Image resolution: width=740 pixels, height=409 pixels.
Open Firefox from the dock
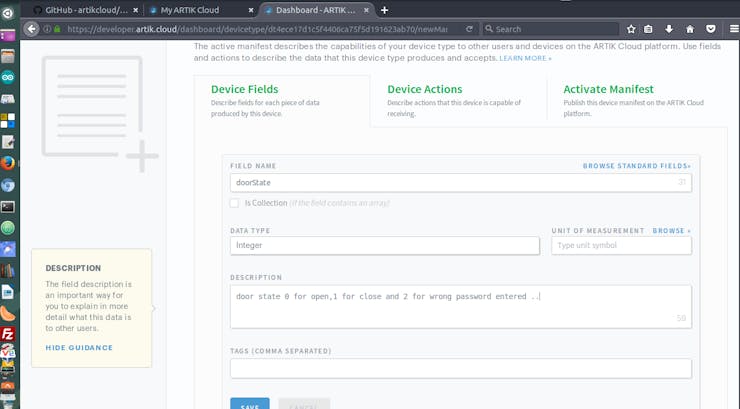[8, 163]
